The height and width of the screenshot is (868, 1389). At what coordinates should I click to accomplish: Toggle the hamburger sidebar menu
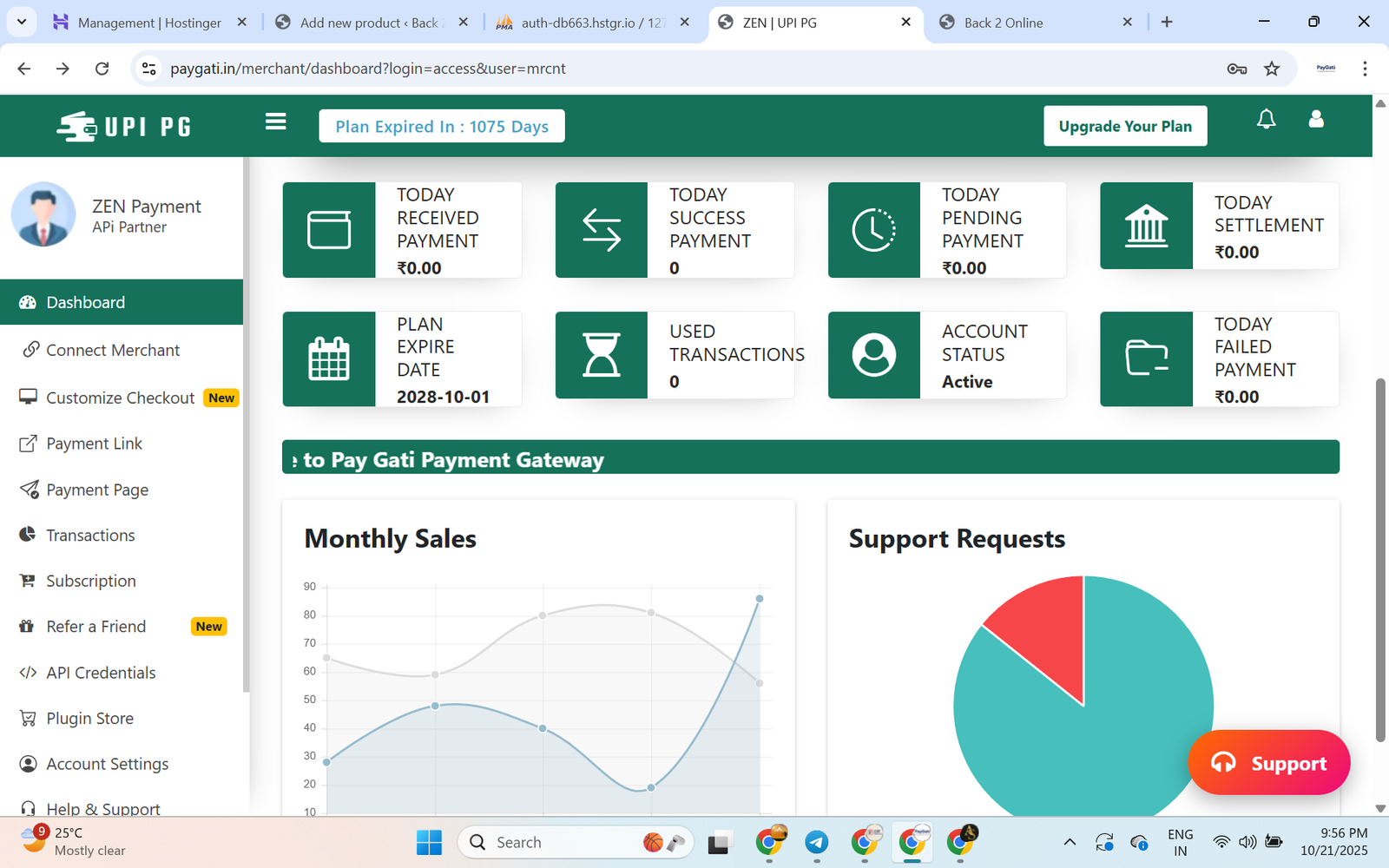point(276,122)
